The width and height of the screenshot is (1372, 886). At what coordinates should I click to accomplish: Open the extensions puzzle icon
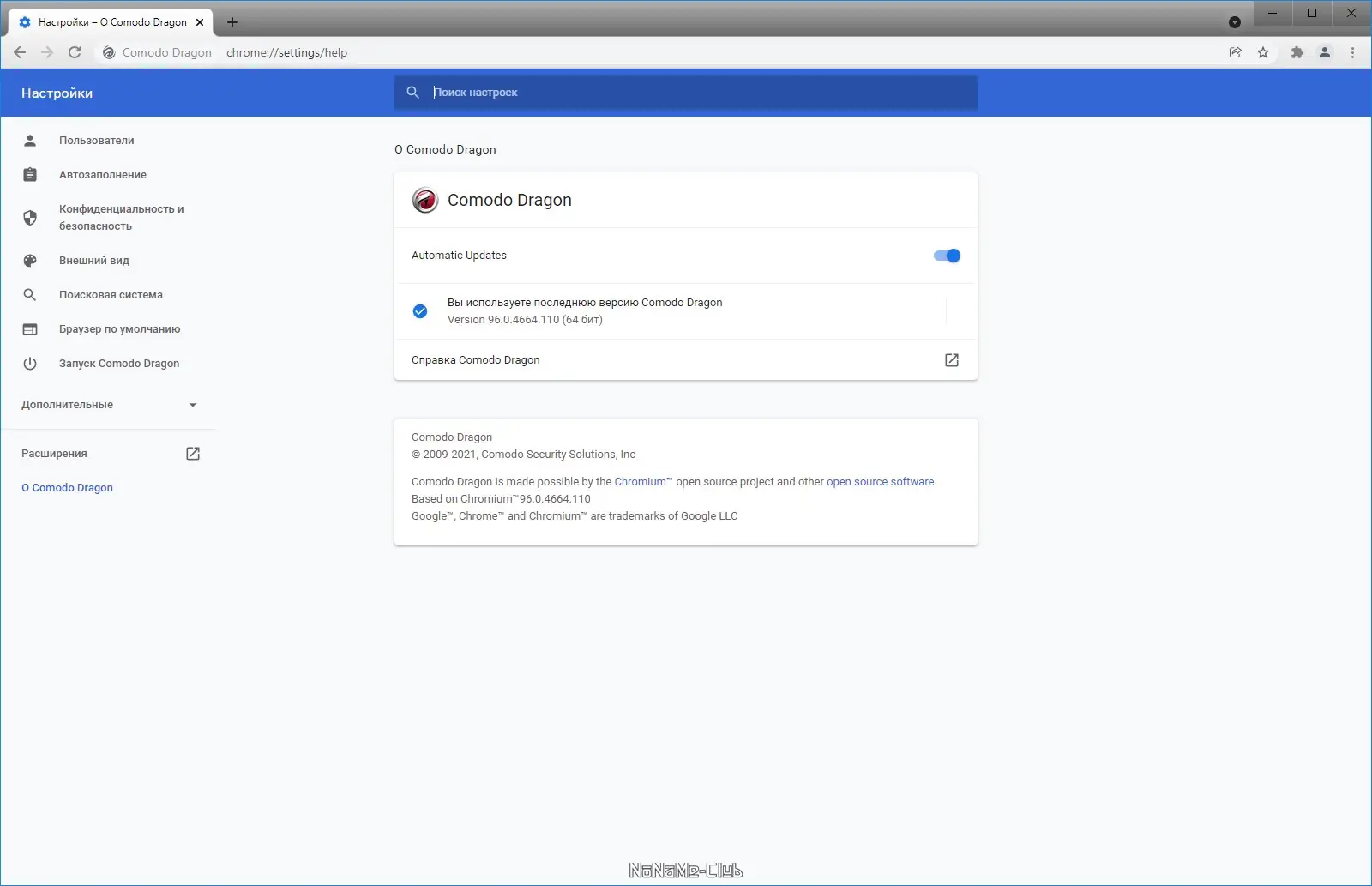[1297, 52]
